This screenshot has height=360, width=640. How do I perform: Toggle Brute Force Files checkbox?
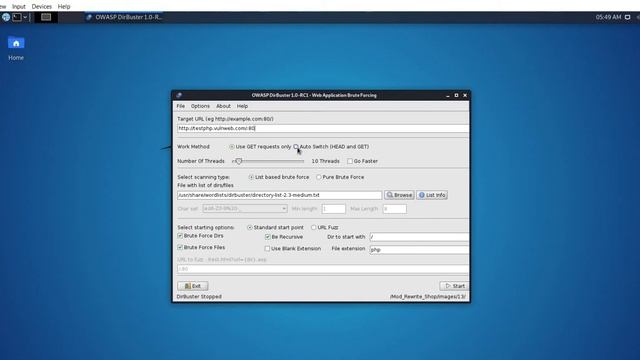coord(180,247)
